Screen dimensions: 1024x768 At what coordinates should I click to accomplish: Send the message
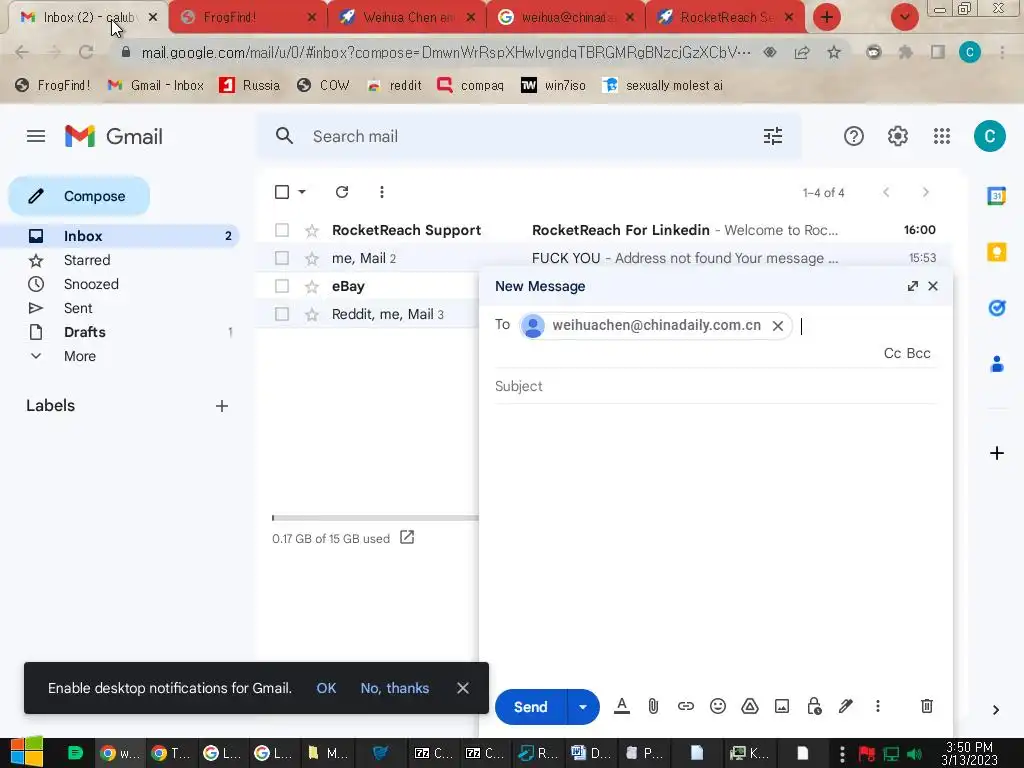click(x=530, y=707)
